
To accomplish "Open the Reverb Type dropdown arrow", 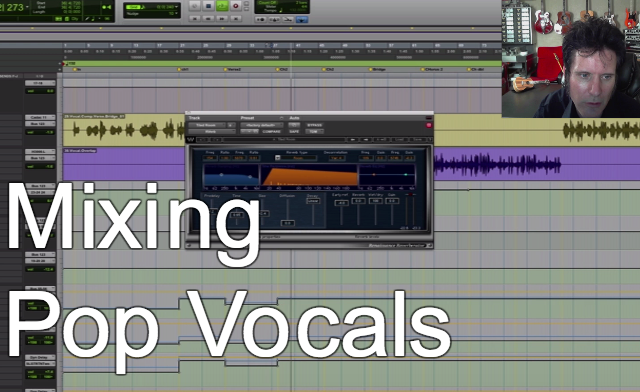I will tap(278, 158).
